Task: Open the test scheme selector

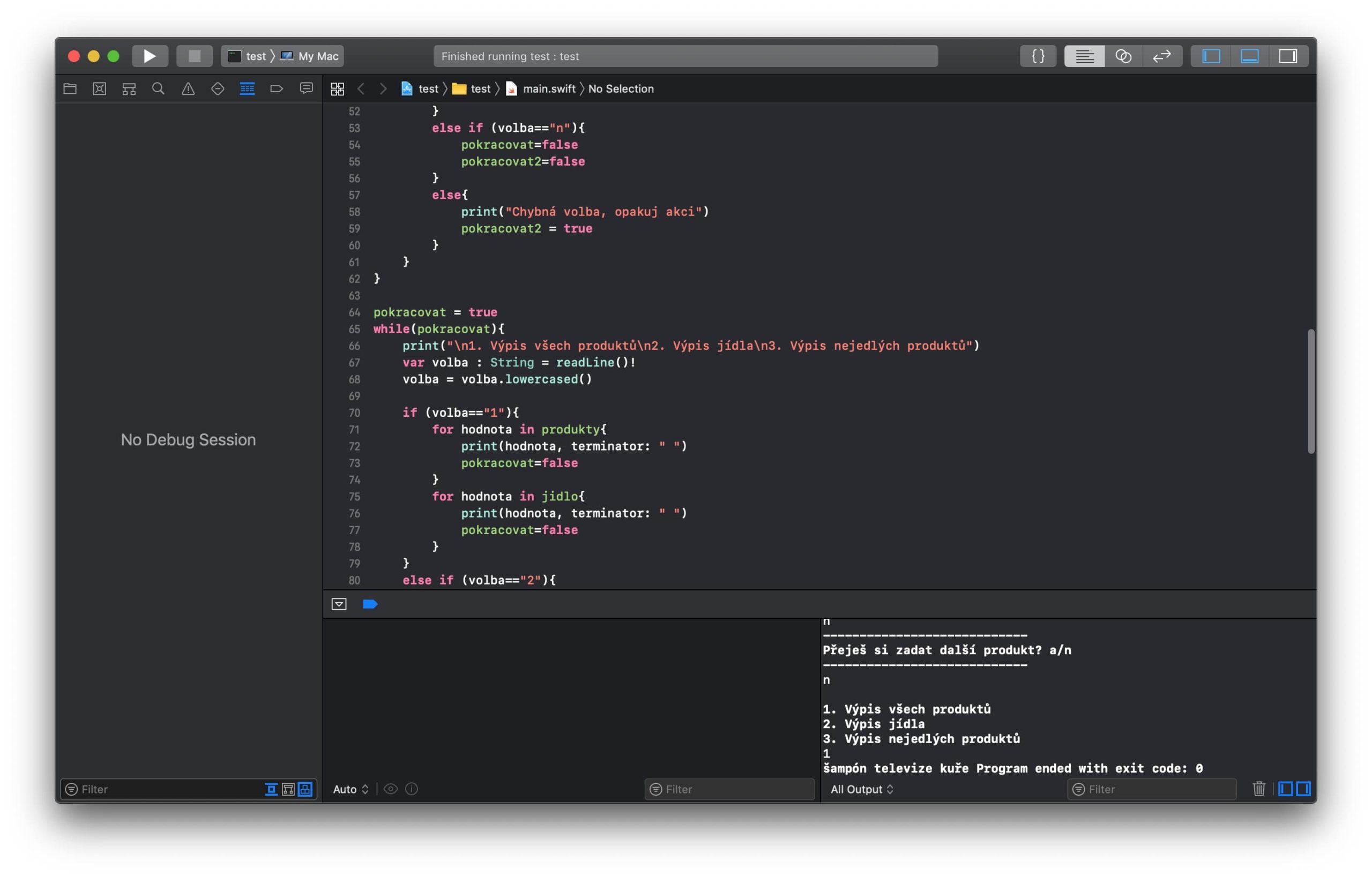Action: pos(248,56)
